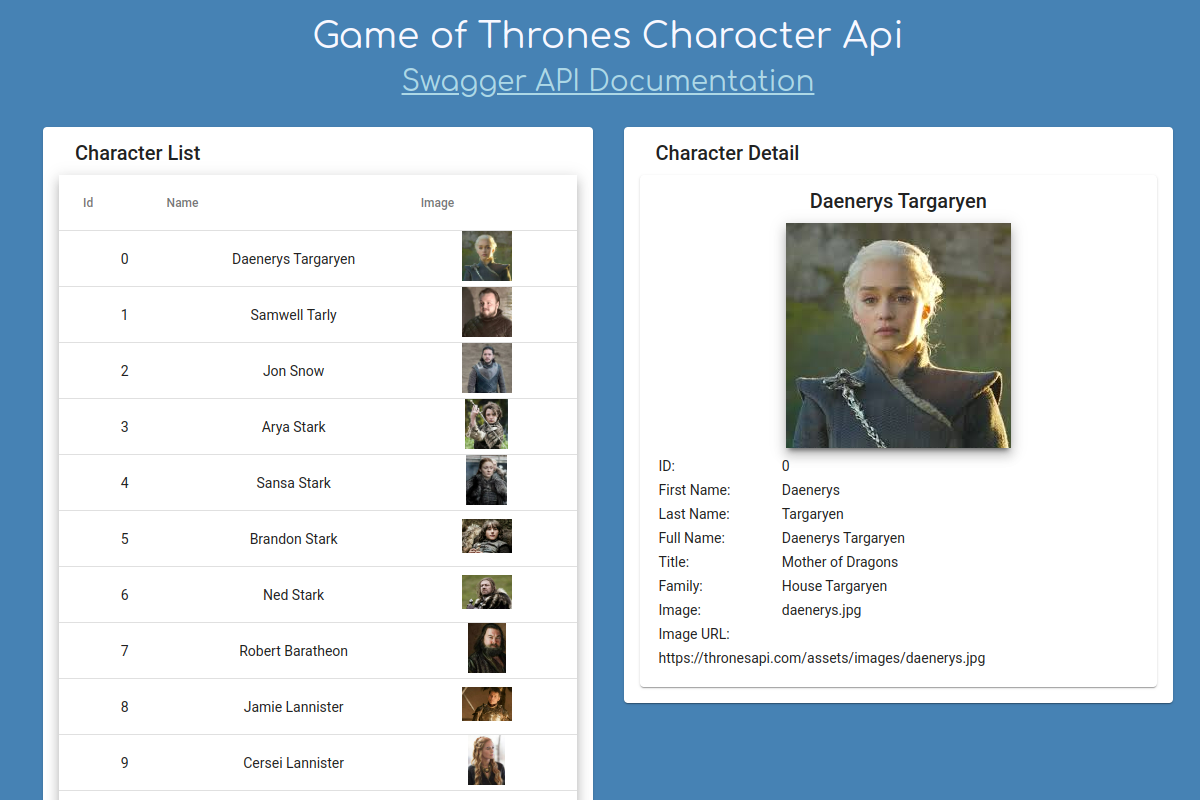Select the Jon Snow name cell
Viewport: 1200px width, 800px height.
[294, 371]
